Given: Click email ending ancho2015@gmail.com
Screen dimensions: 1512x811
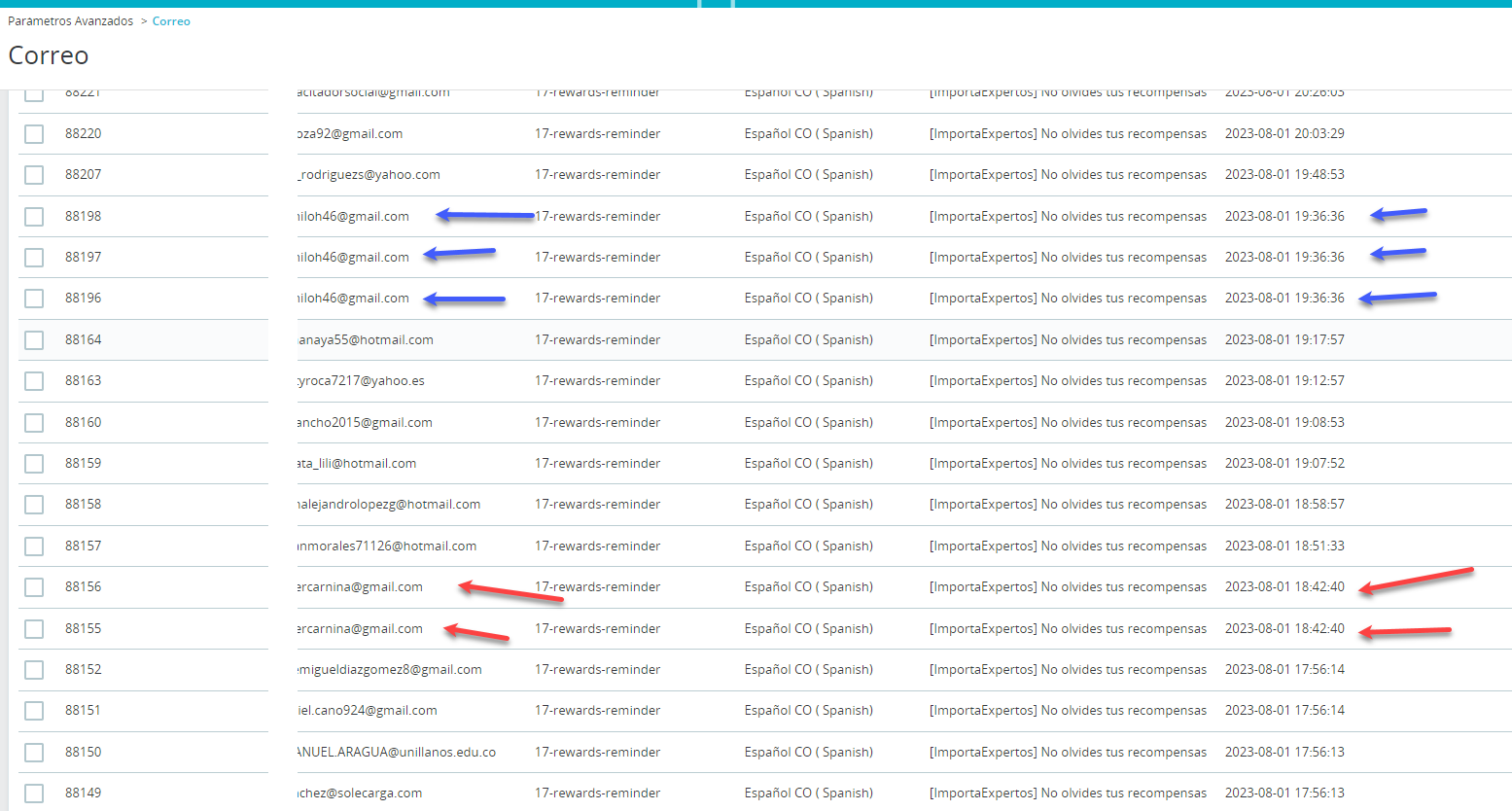Looking at the screenshot, I should [x=366, y=422].
